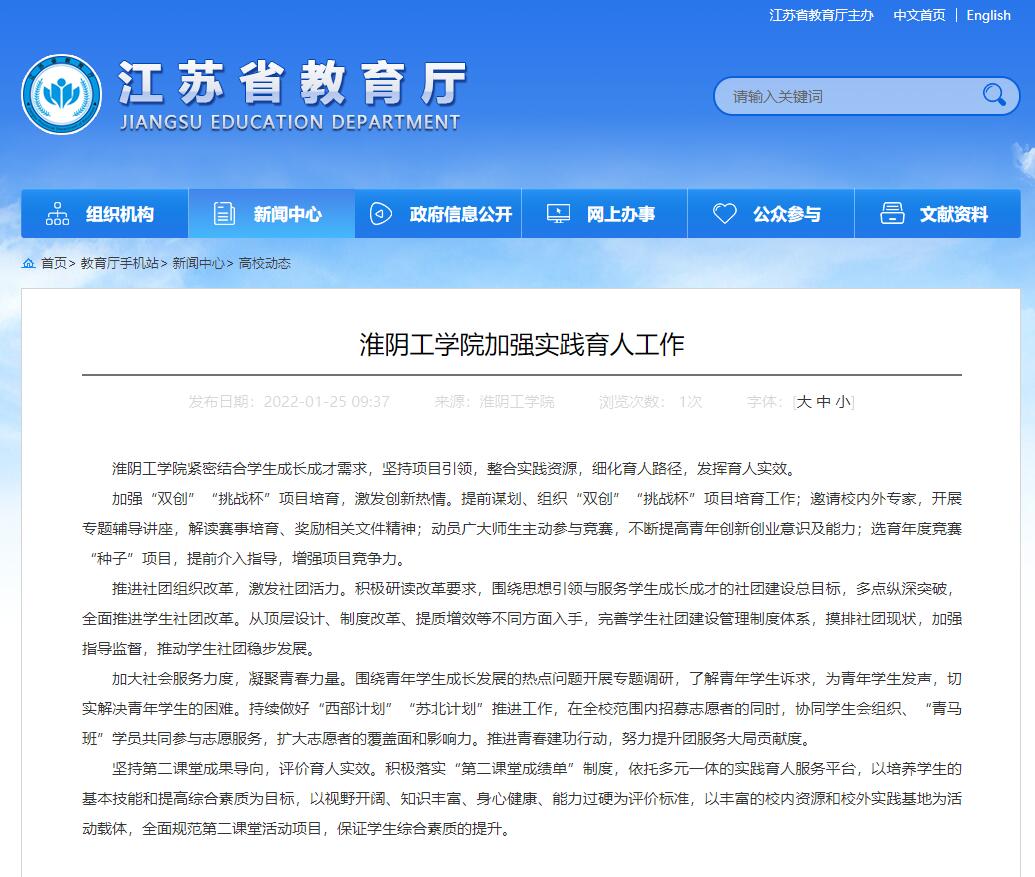This screenshot has height=877, width=1035.
Task: Open the 中文首页 link
Action: [919, 15]
